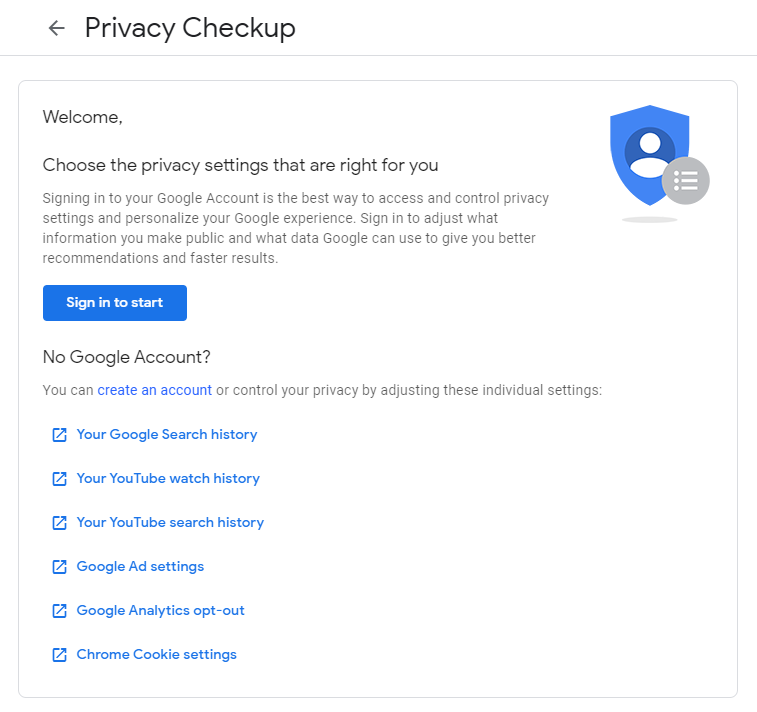757x712 pixels.
Task: Go back using the arrow icon
Action: tap(57, 28)
